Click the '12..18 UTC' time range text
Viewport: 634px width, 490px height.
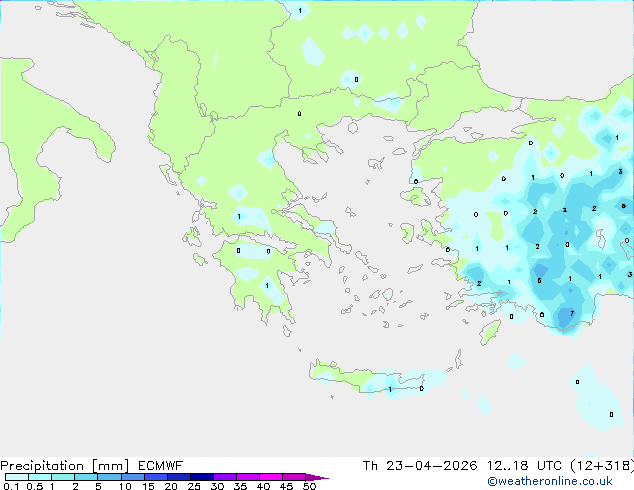pos(524,466)
